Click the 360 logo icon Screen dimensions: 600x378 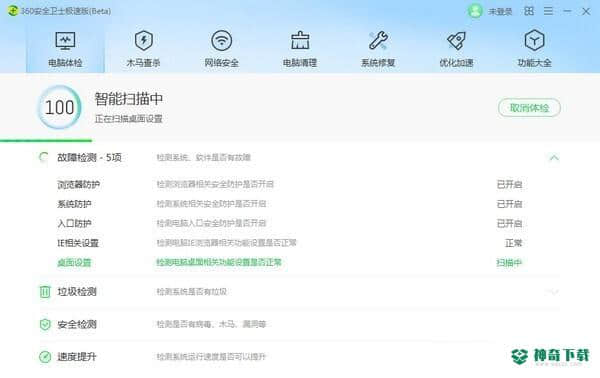(x=13, y=11)
